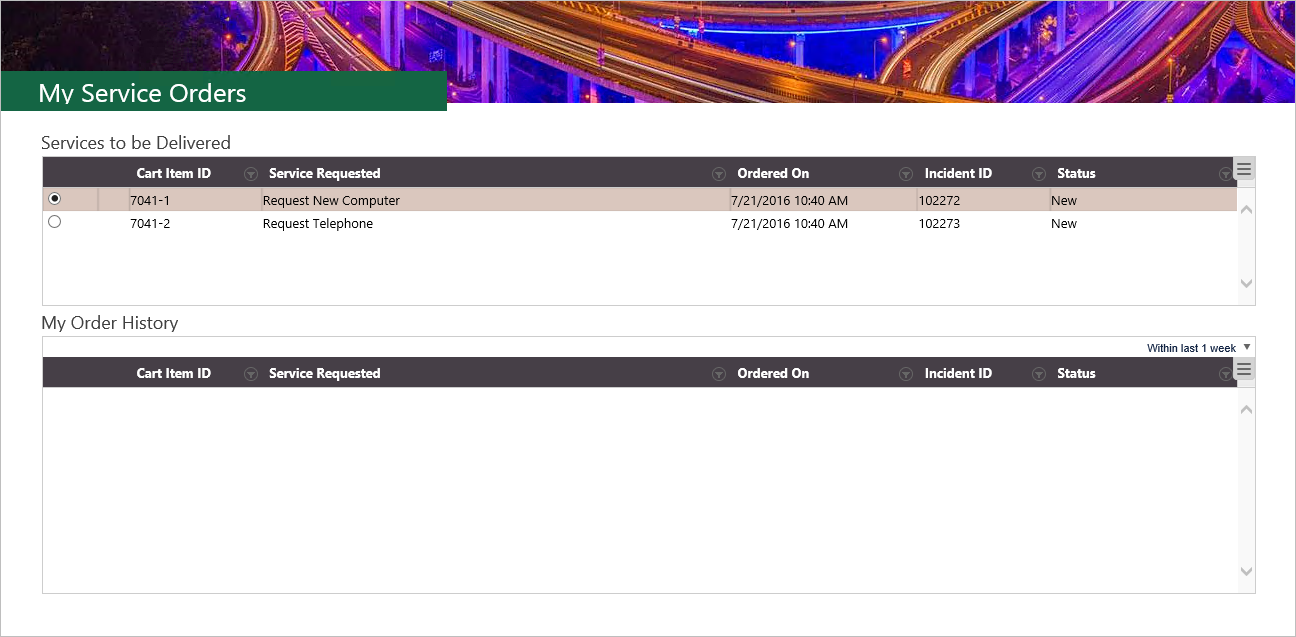Viewport: 1296px width, 637px height.
Task: Open Incident ID filter in Services to be Delivered
Action: pyautogui.click(x=1039, y=174)
